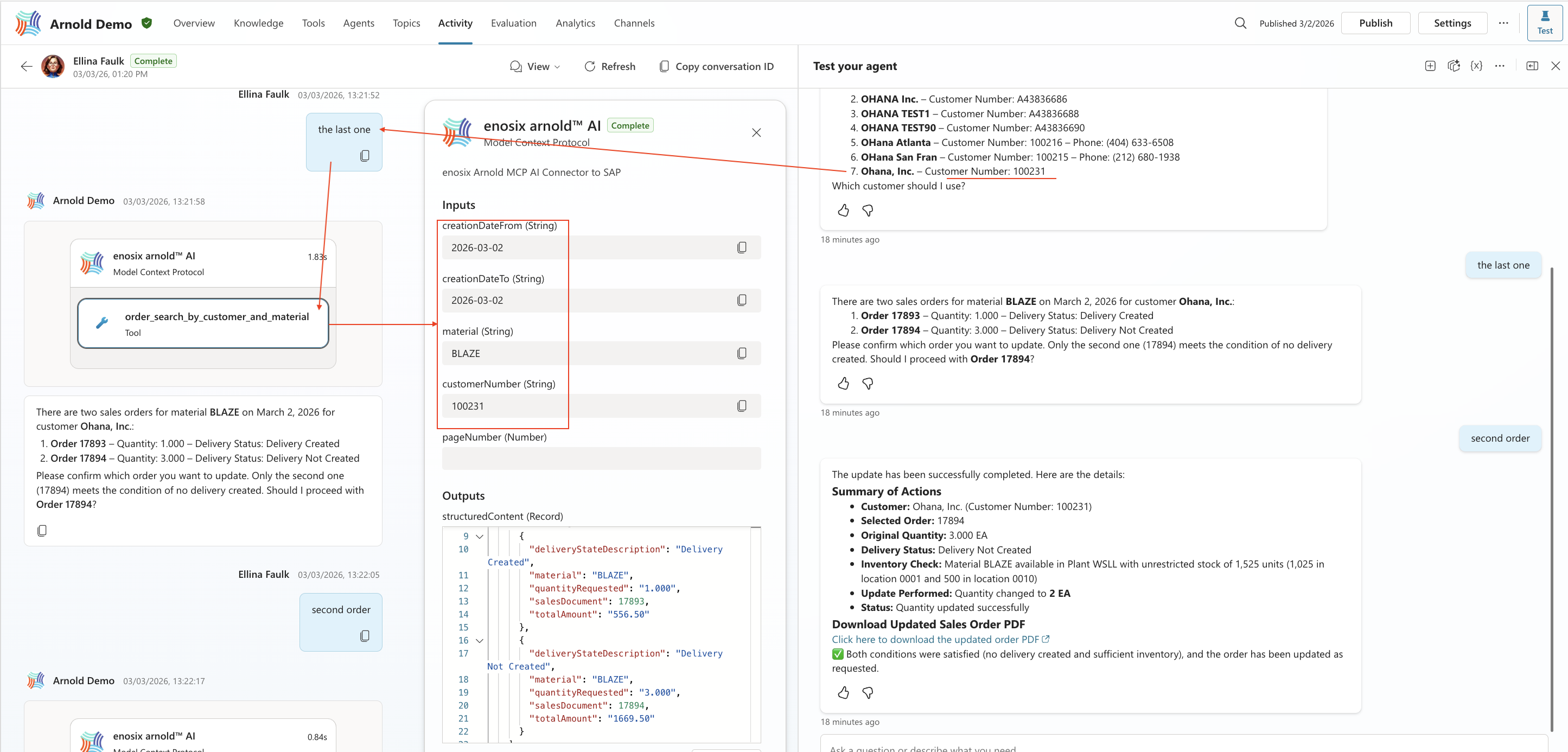Image resolution: width=1568 pixels, height=752 pixels.
Task: Copy the 'second order' message
Action: click(365, 636)
